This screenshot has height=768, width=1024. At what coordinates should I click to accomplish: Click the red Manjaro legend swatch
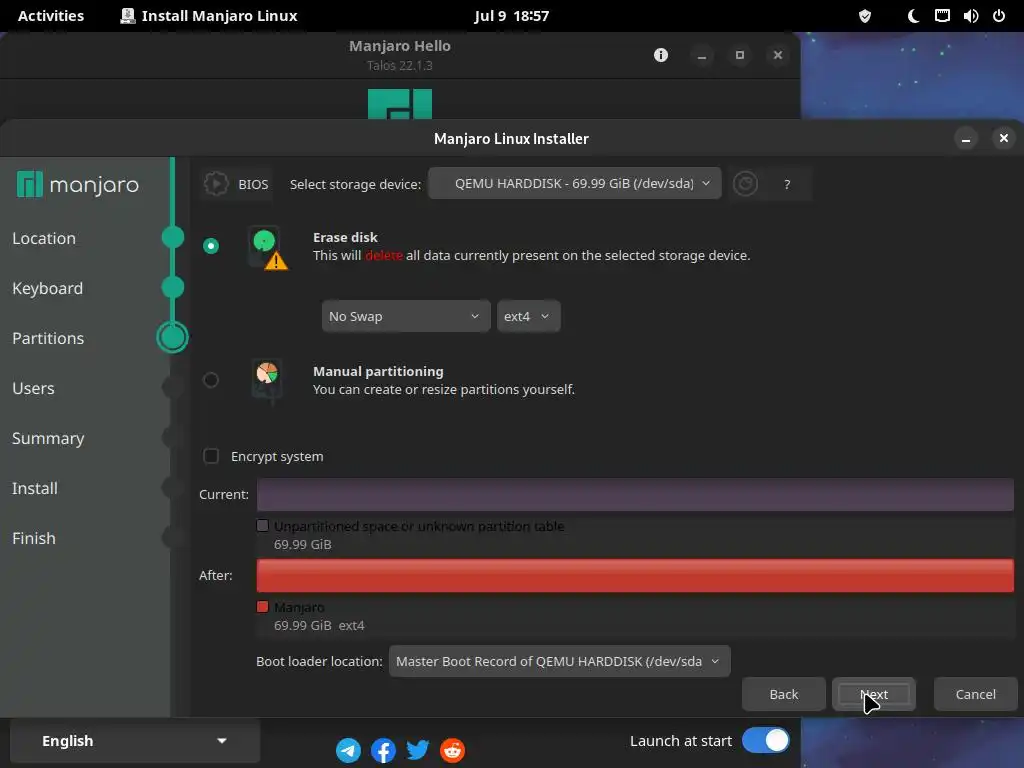click(263, 607)
